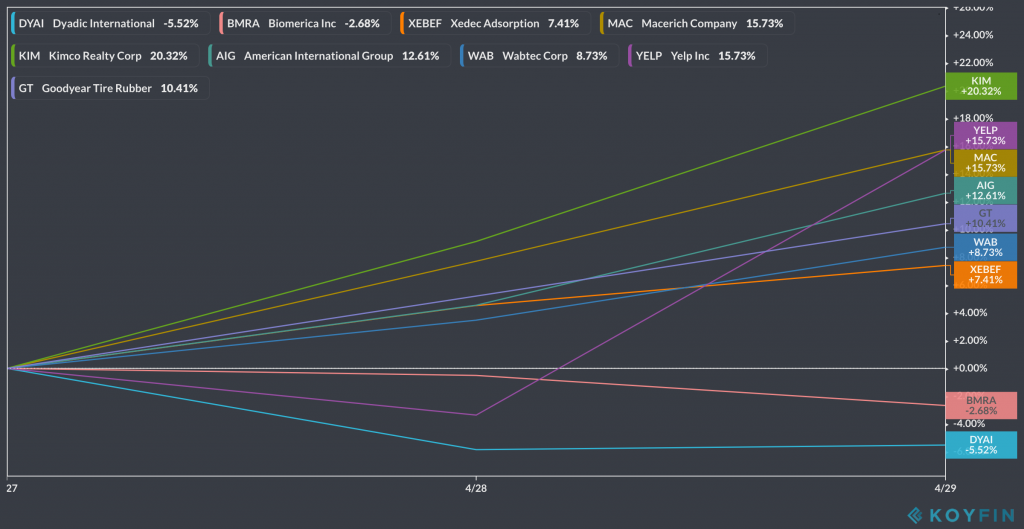Click the +0.00% baseline label on y-axis
This screenshot has width=1024, height=529.
968,368
